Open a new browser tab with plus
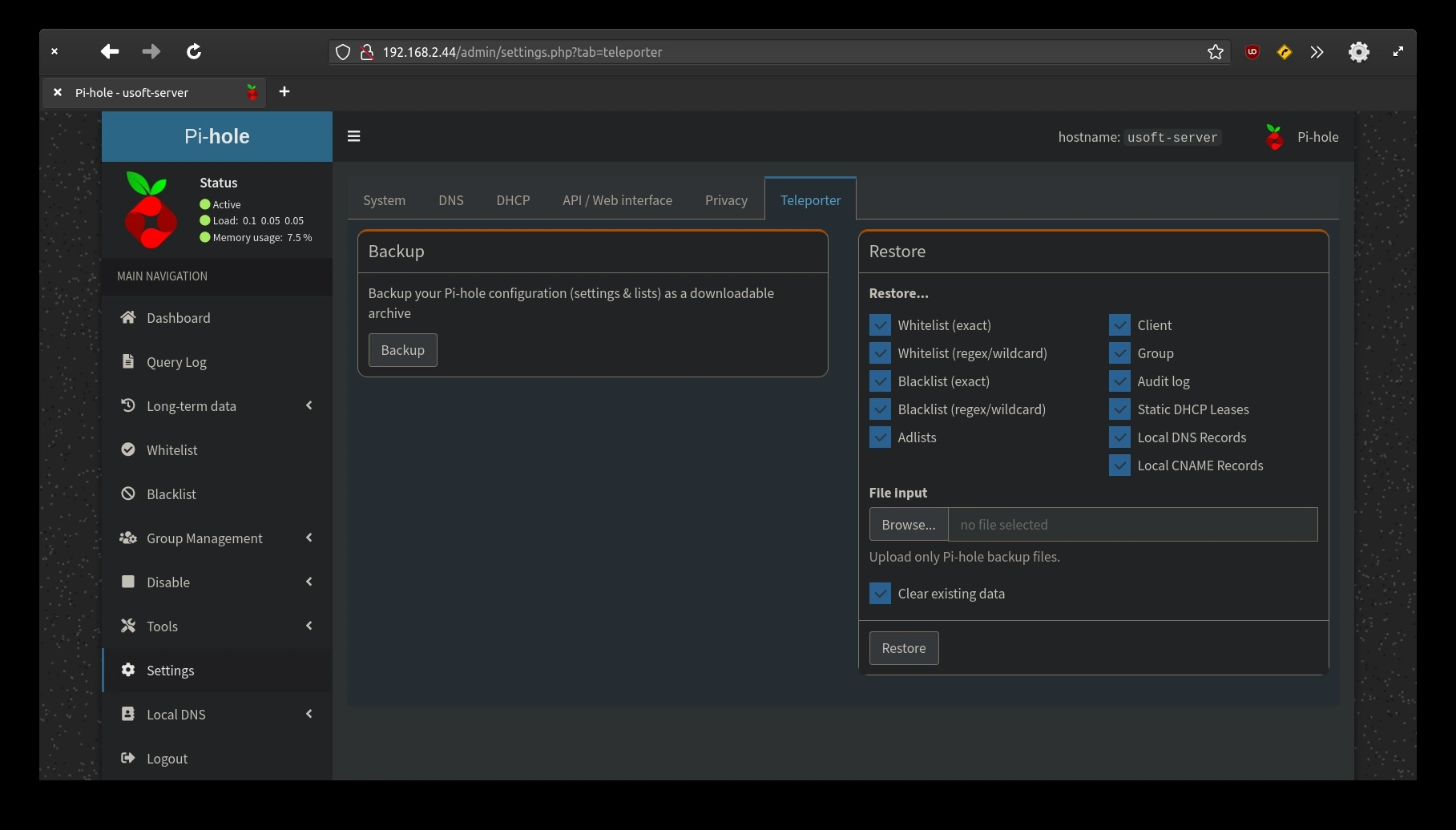Screen dimensions: 1456x830 point(284,91)
